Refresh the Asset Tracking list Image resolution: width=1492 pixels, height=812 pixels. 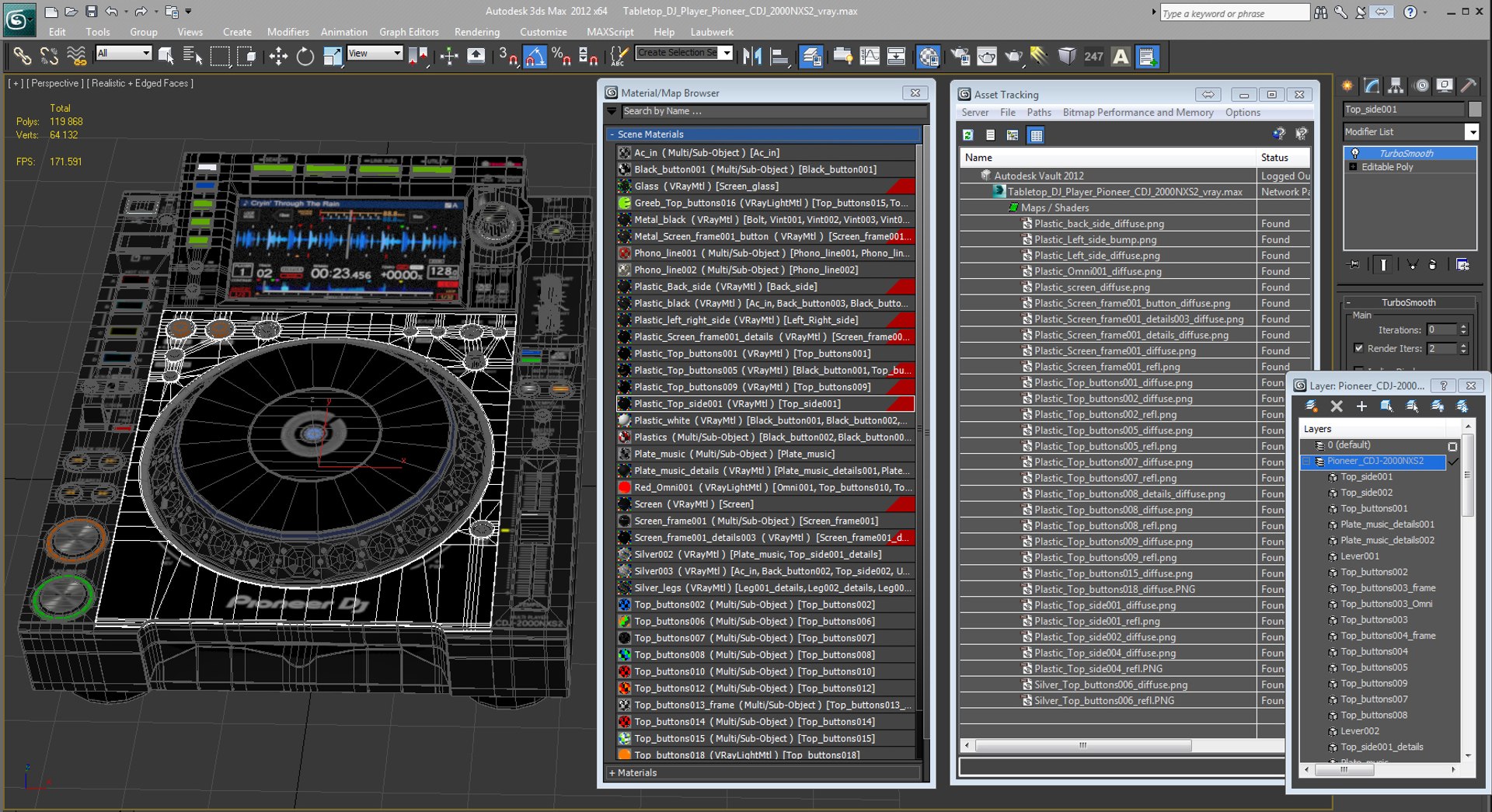click(x=968, y=135)
